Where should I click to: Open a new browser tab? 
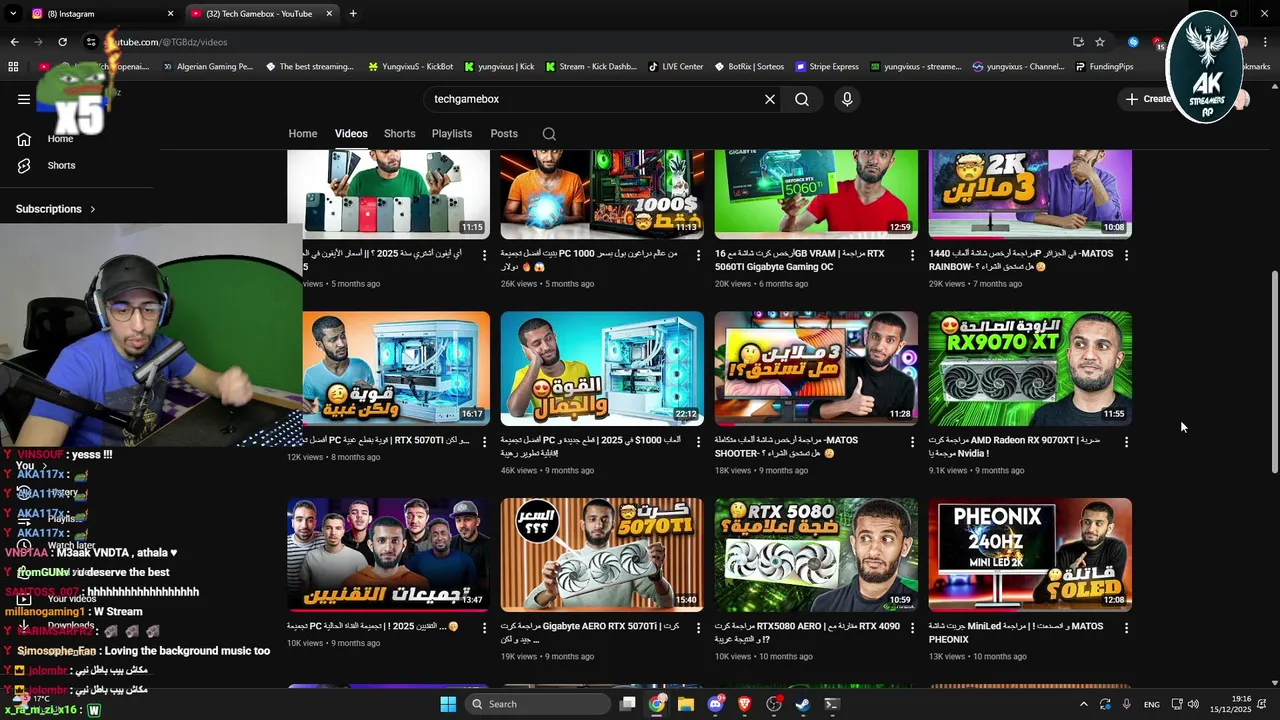[353, 14]
